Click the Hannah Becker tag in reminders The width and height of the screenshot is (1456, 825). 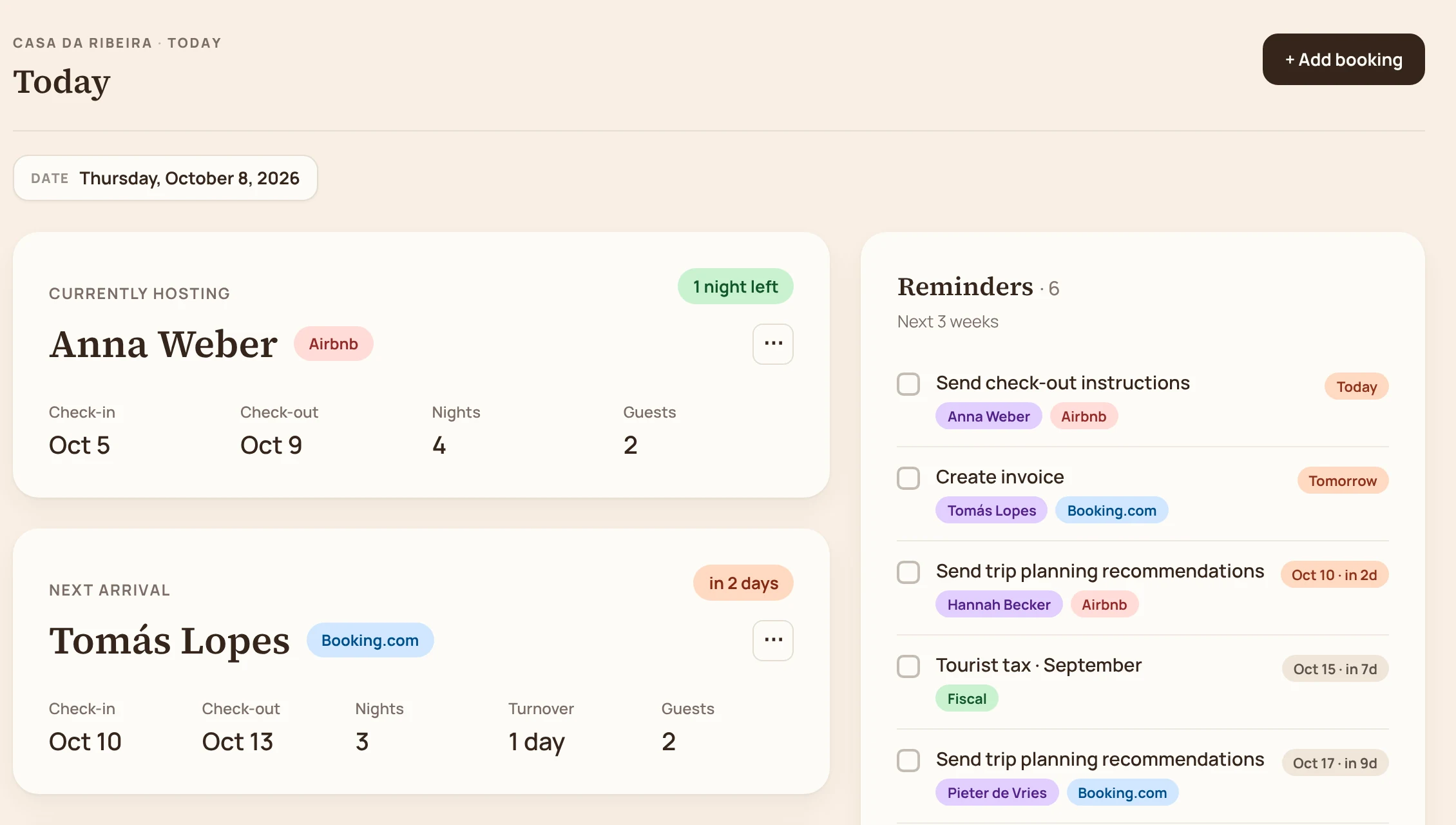click(999, 605)
